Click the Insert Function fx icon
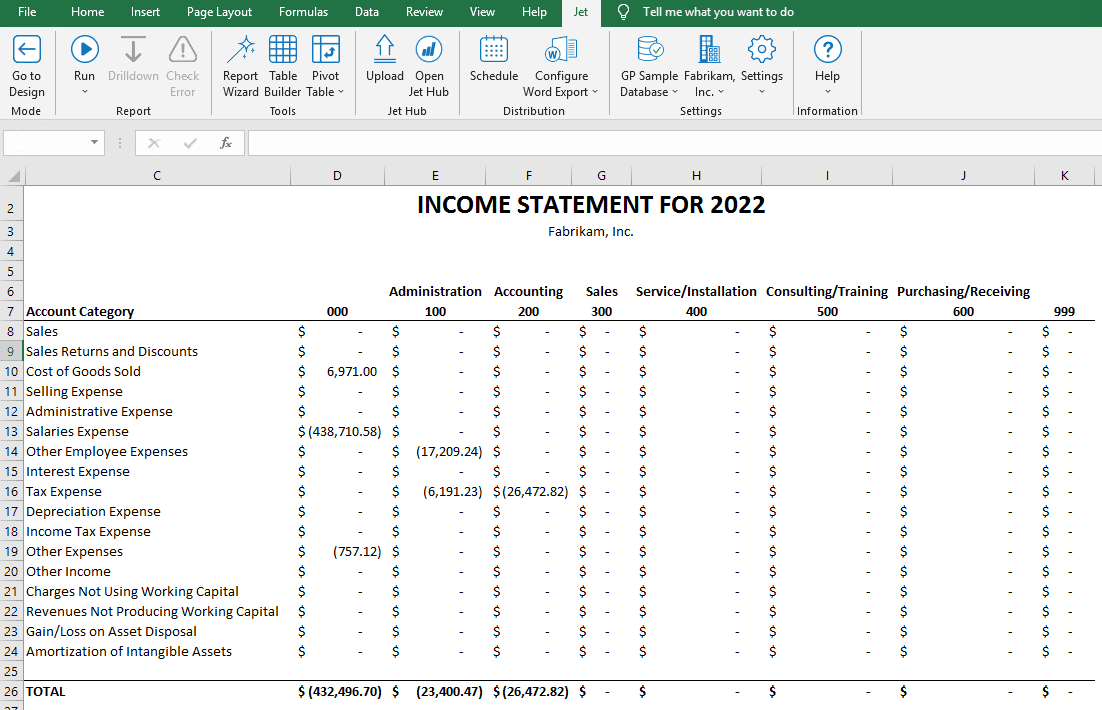This screenshot has width=1102, height=710. [x=226, y=142]
